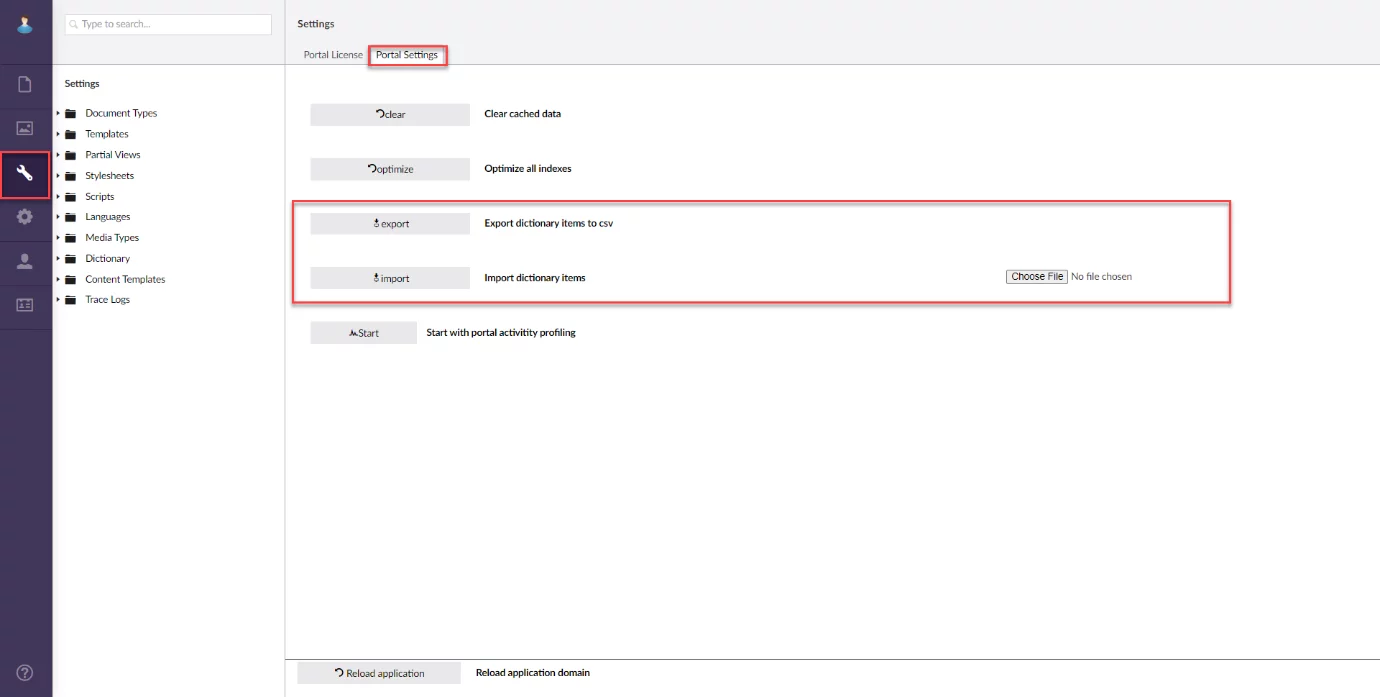The height and width of the screenshot is (697, 1380).
Task: Open the Users section person icon
Action: (x=25, y=261)
